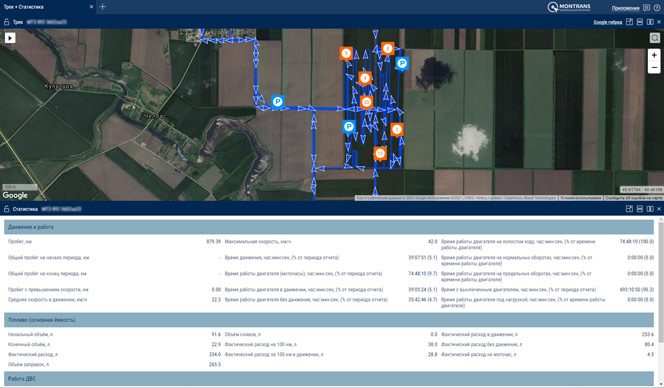Click messages icon next to Приложения

[646, 8]
